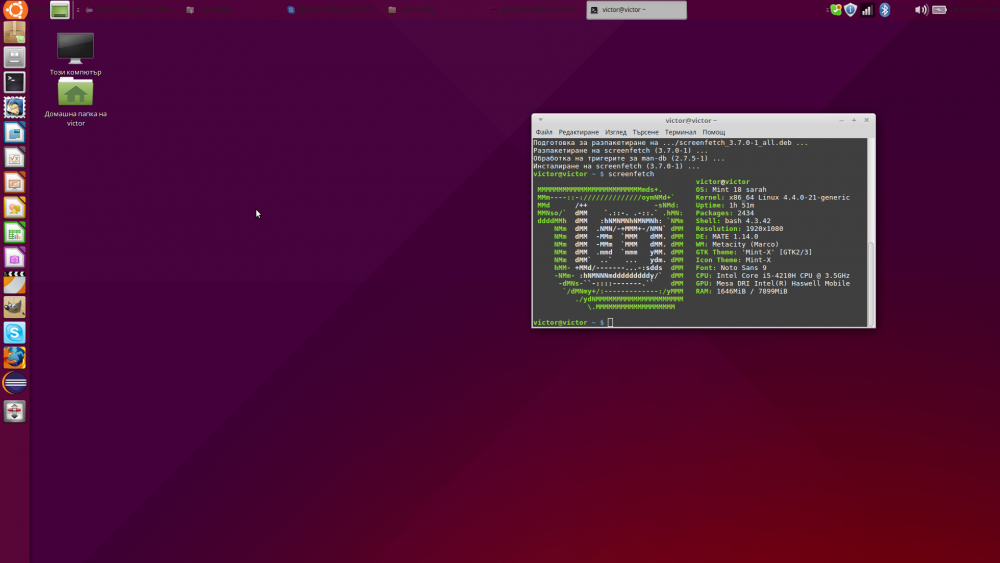Click the terminal prompt input line at bottom

[700, 323]
